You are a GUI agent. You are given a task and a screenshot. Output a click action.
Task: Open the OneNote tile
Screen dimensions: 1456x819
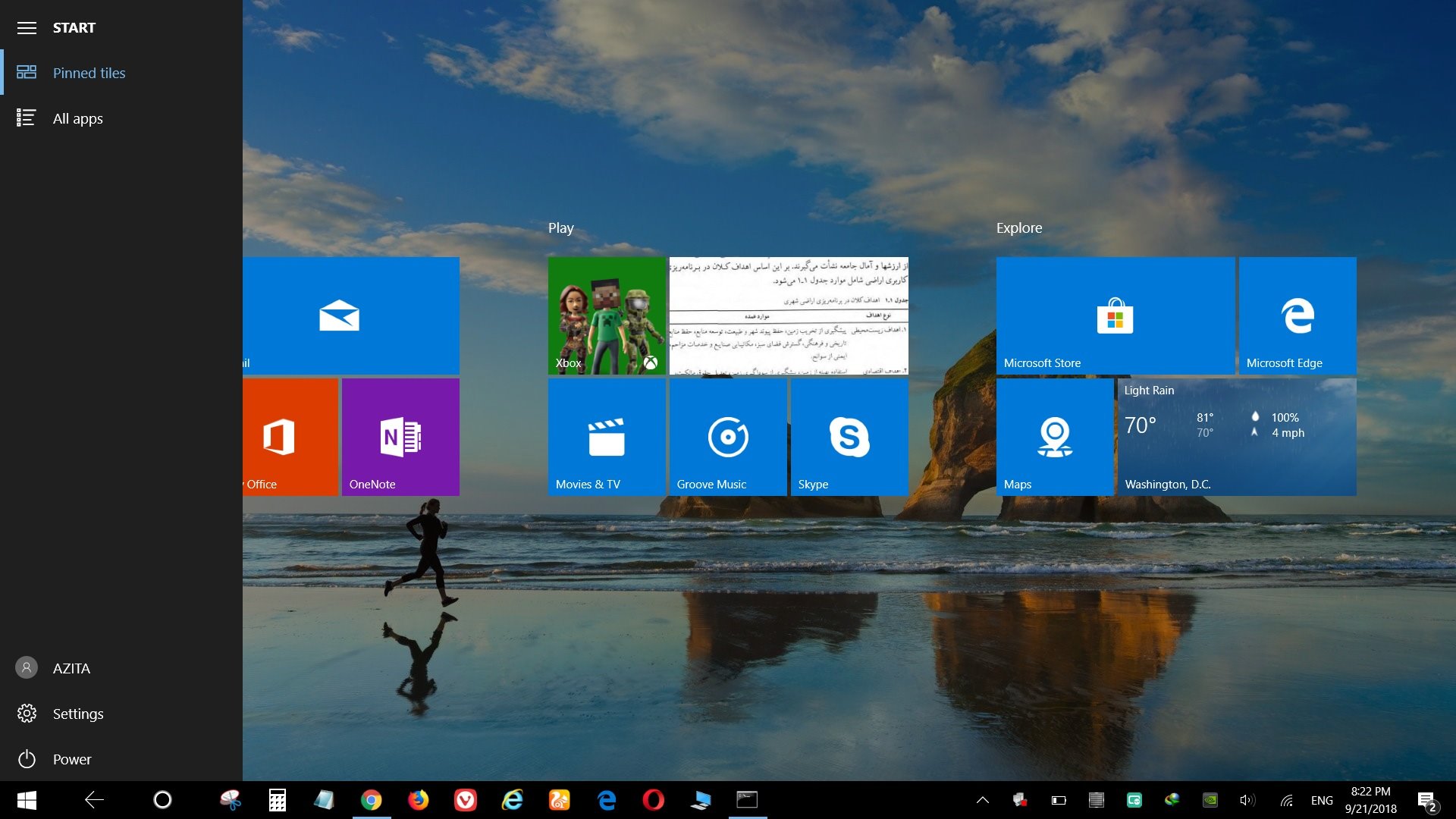[400, 437]
